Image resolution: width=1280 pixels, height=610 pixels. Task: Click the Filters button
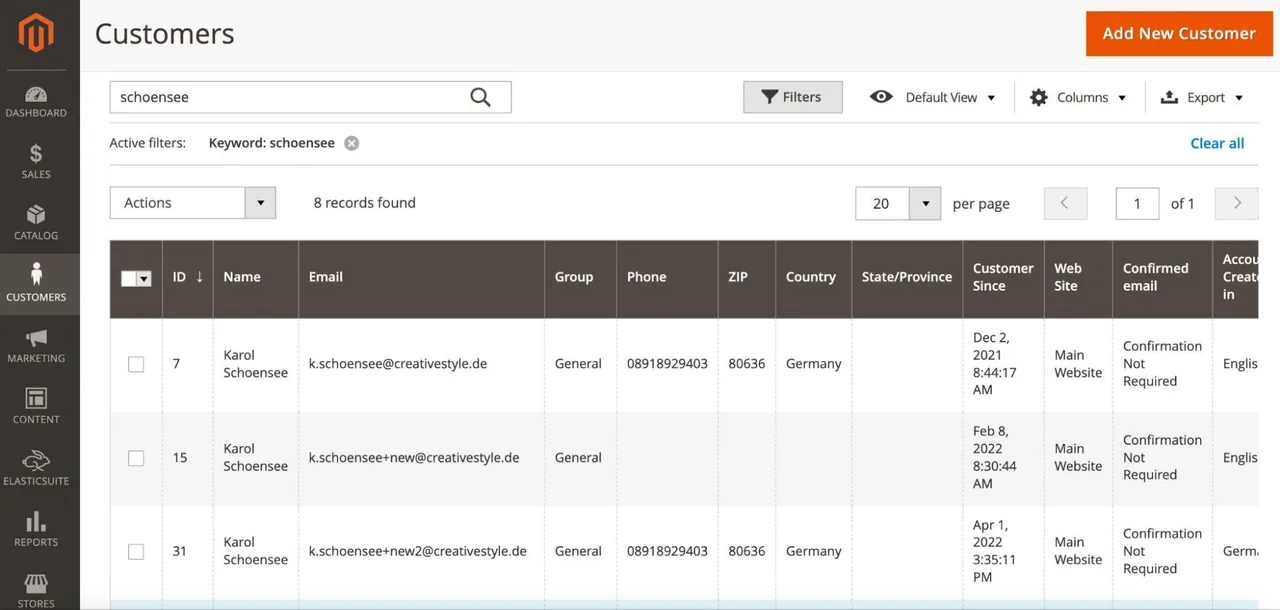[x=793, y=97]
